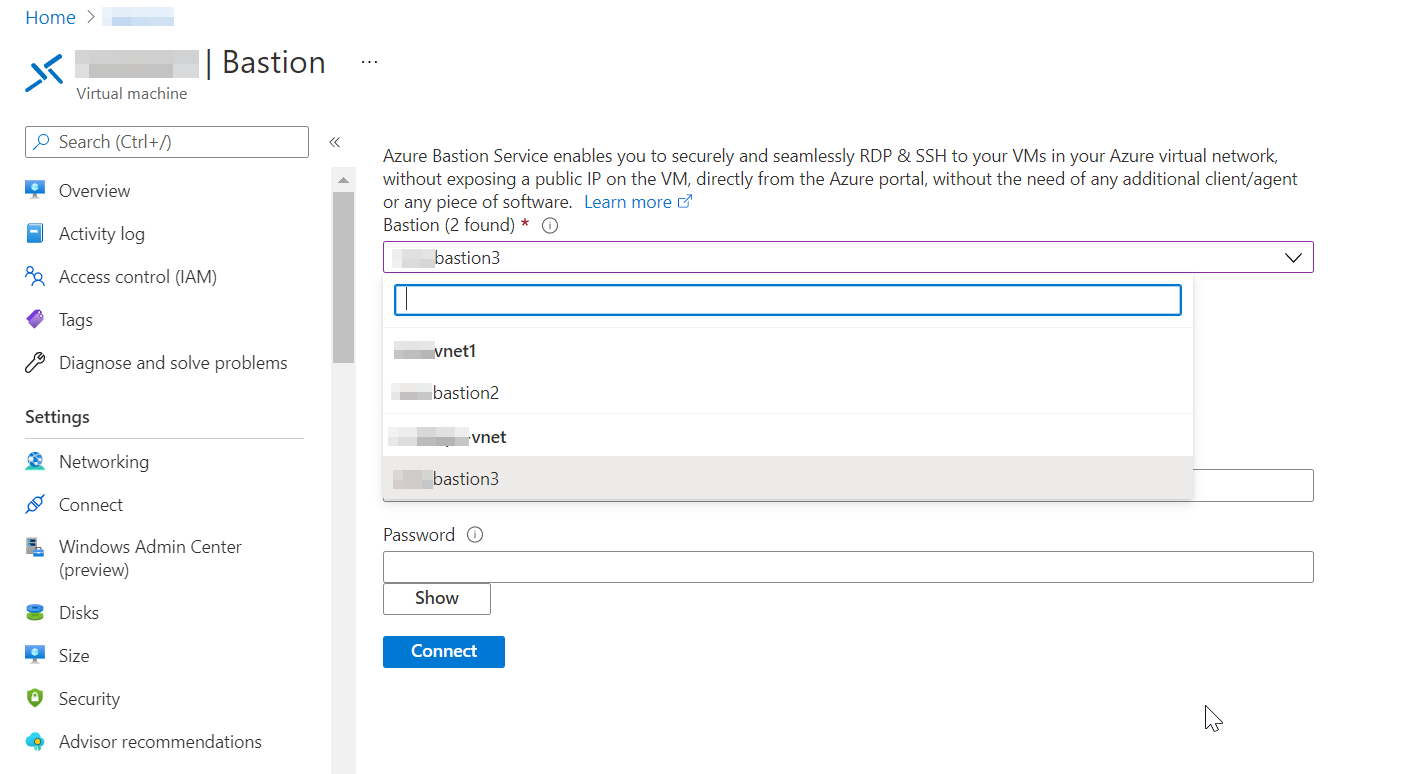Click the blue Connect button
This screenshot has height=774, width=1413.
click(444, 651)
